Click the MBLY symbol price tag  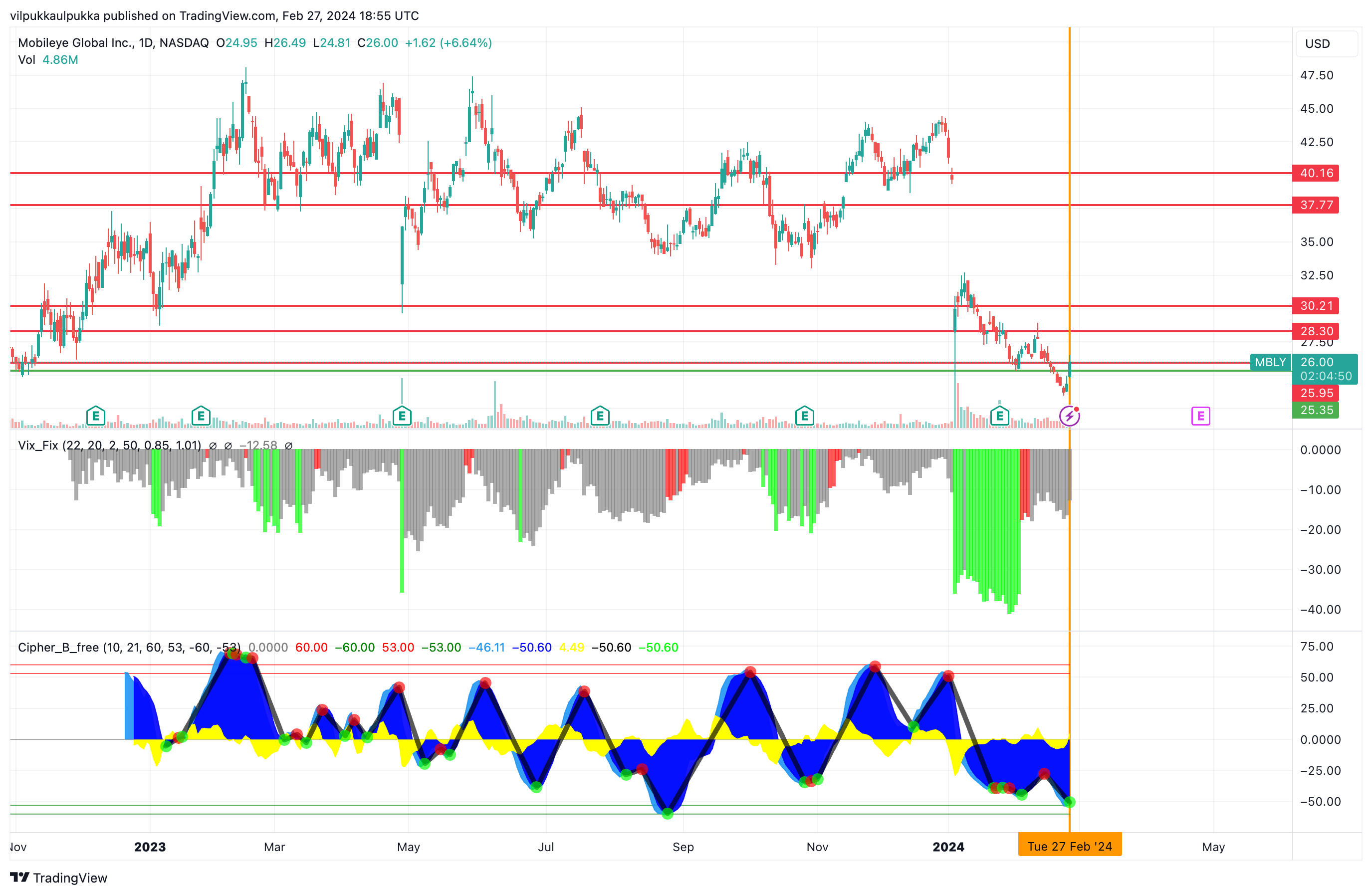pos(1270,362)
